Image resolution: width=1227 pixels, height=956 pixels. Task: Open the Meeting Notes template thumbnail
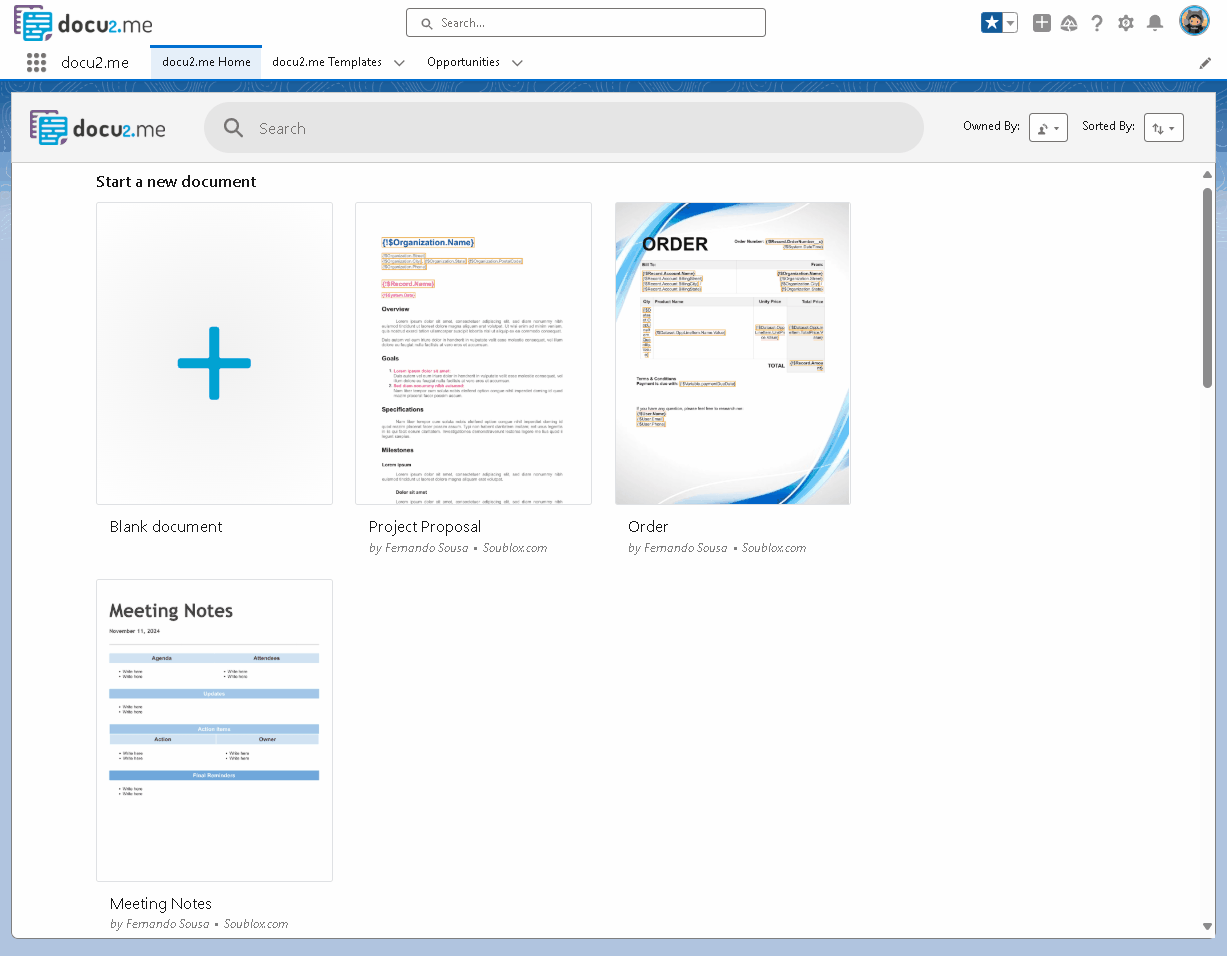point(214,730)
